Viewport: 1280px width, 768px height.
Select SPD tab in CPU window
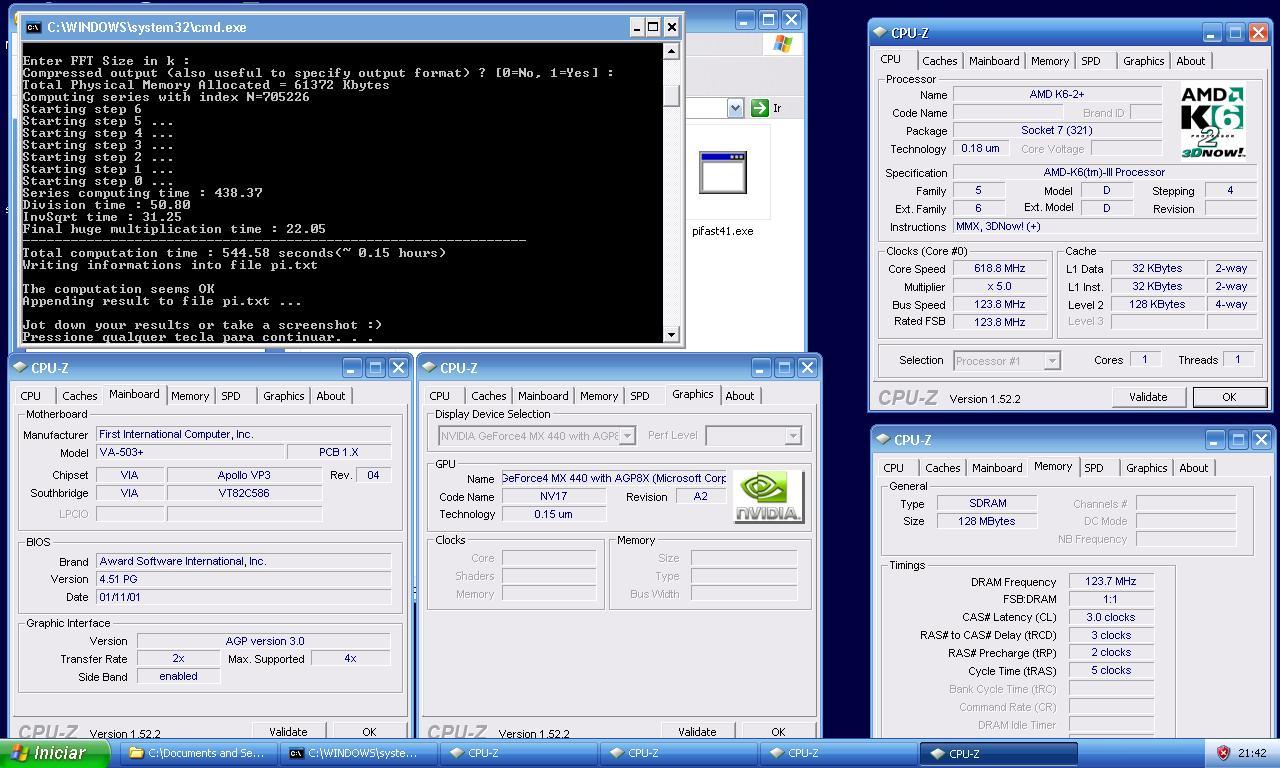(x=1091, y=61)
